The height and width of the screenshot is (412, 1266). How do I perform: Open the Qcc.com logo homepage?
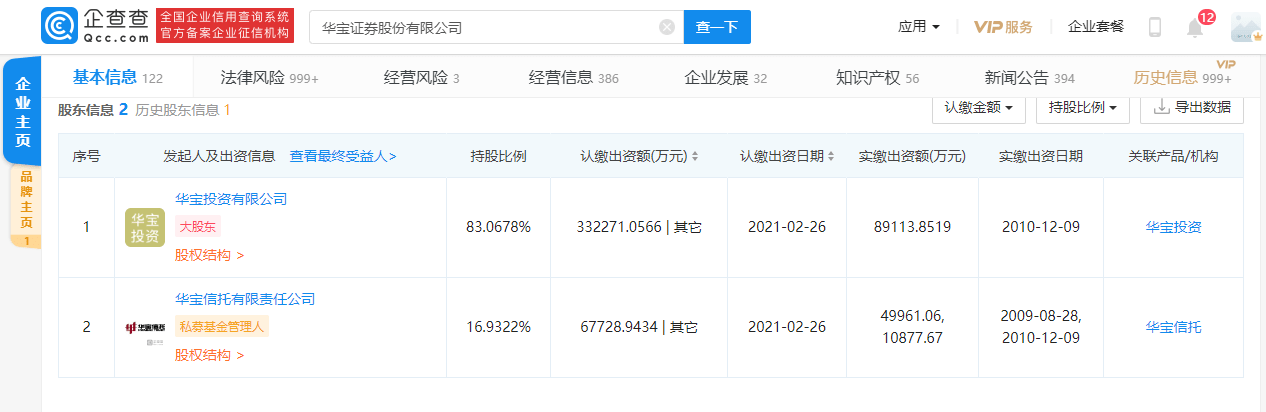tap(97, 26)
